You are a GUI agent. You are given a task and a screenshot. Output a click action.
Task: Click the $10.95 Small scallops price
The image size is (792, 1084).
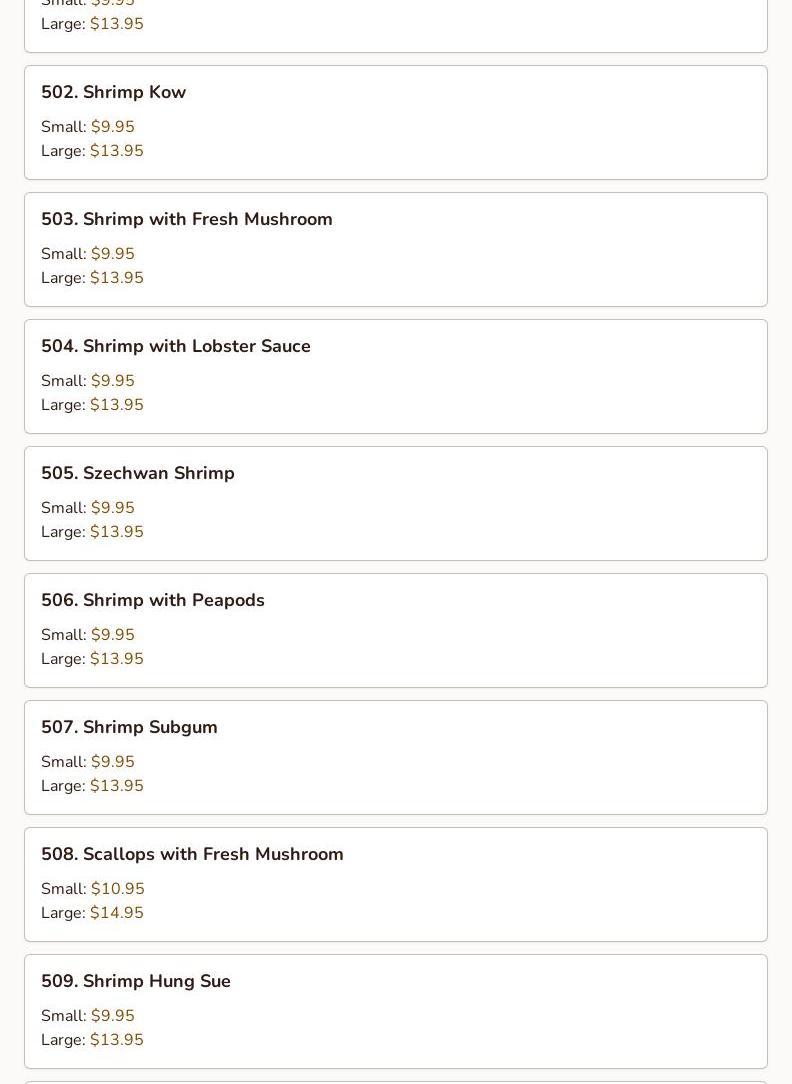tap(117, 889)
